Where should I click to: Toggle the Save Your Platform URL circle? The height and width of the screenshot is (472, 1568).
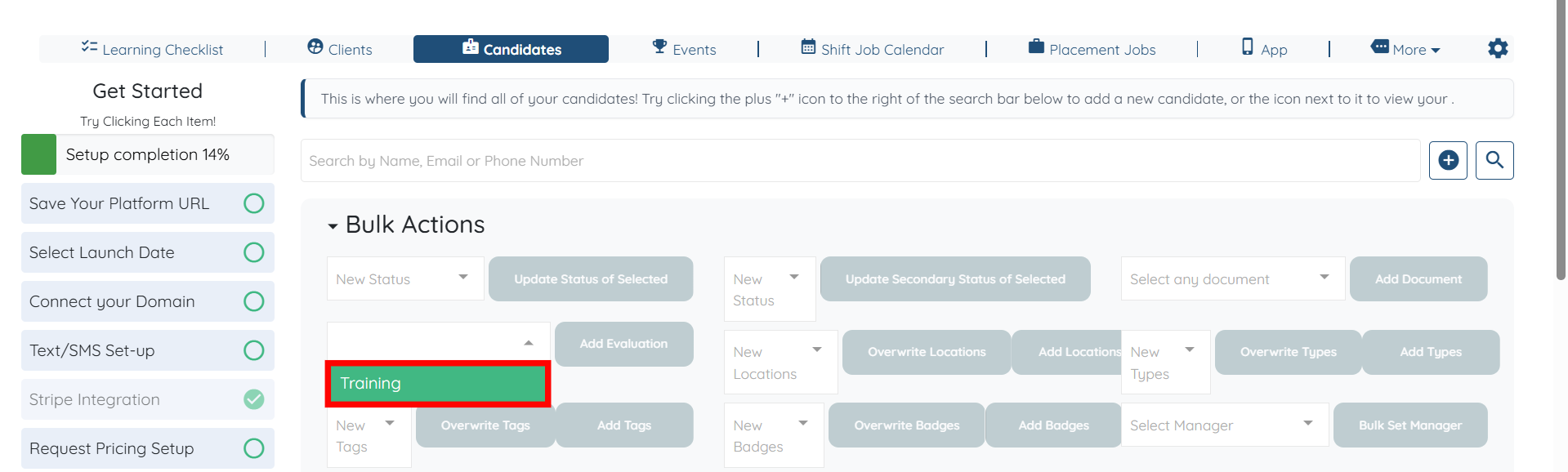[254, 203]
